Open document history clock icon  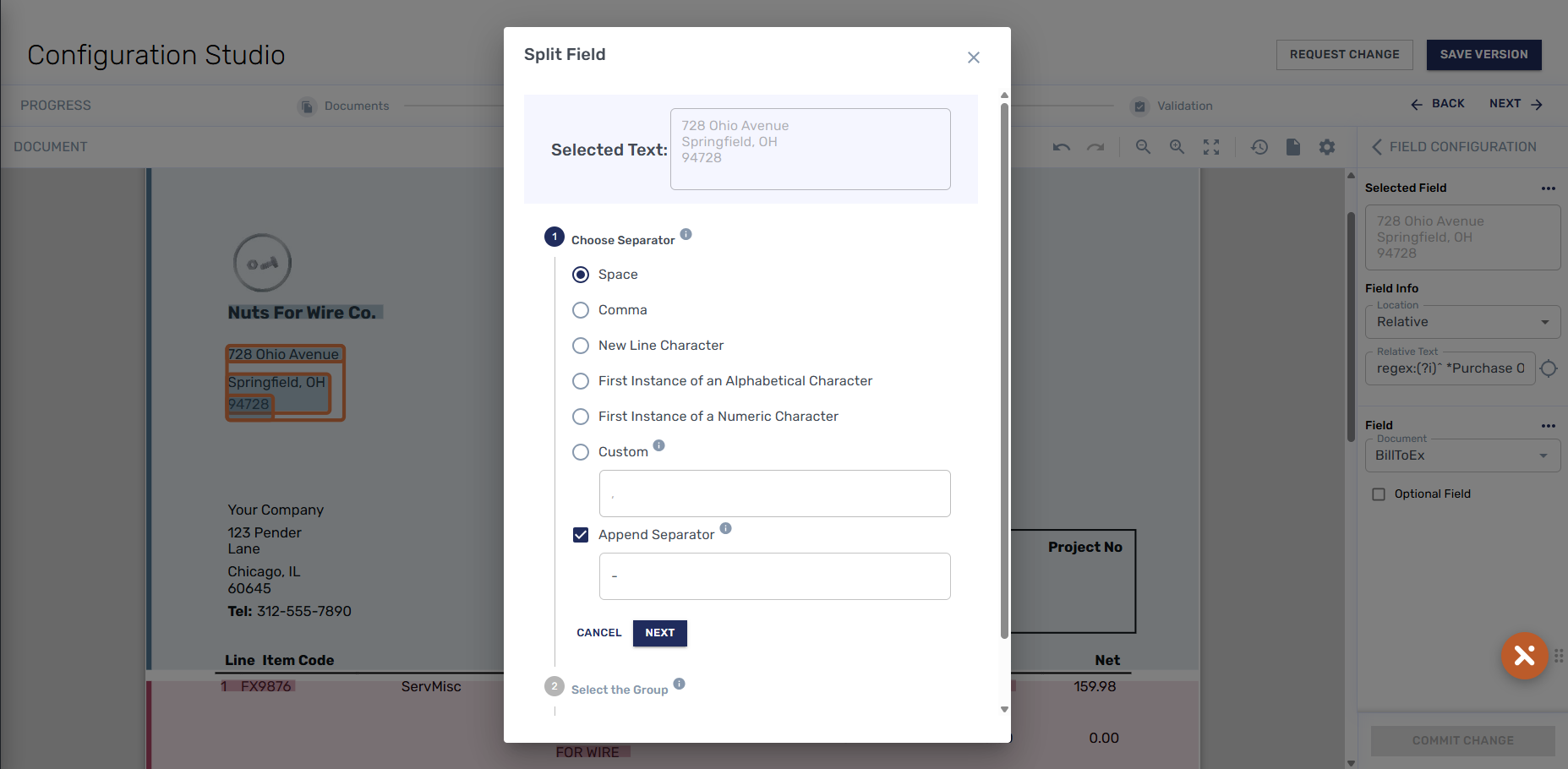click(1259, 147)
